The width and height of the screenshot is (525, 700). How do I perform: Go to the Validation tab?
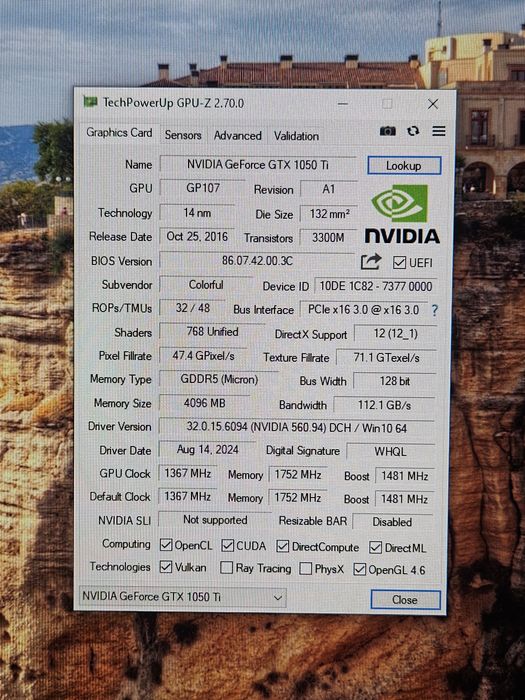pos(296,136)
